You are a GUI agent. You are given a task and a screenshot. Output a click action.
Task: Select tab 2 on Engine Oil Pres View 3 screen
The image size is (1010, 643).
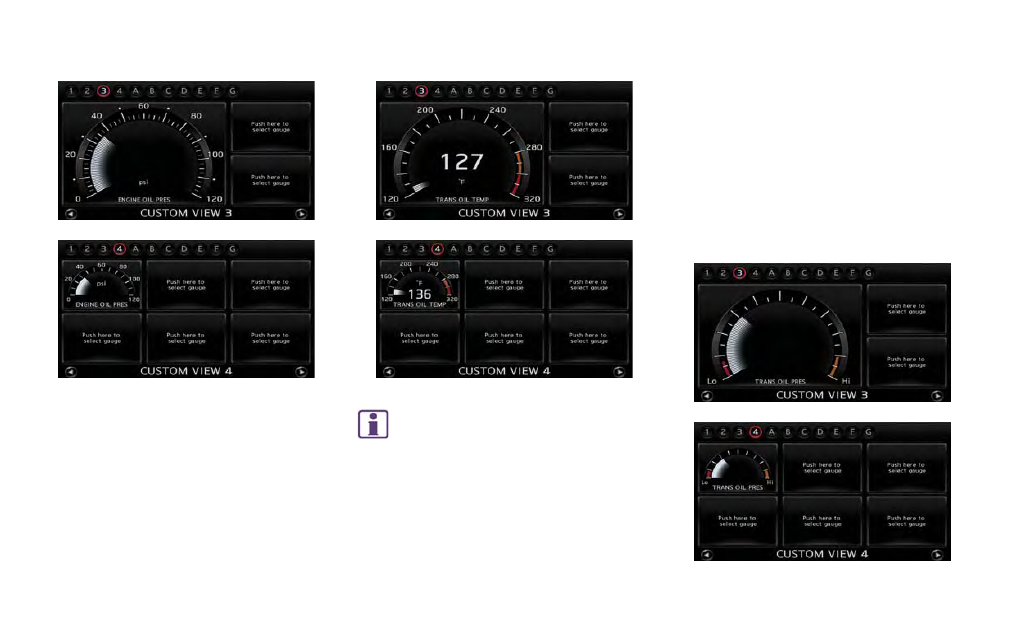pyautogui.click(x=87, y=91)
